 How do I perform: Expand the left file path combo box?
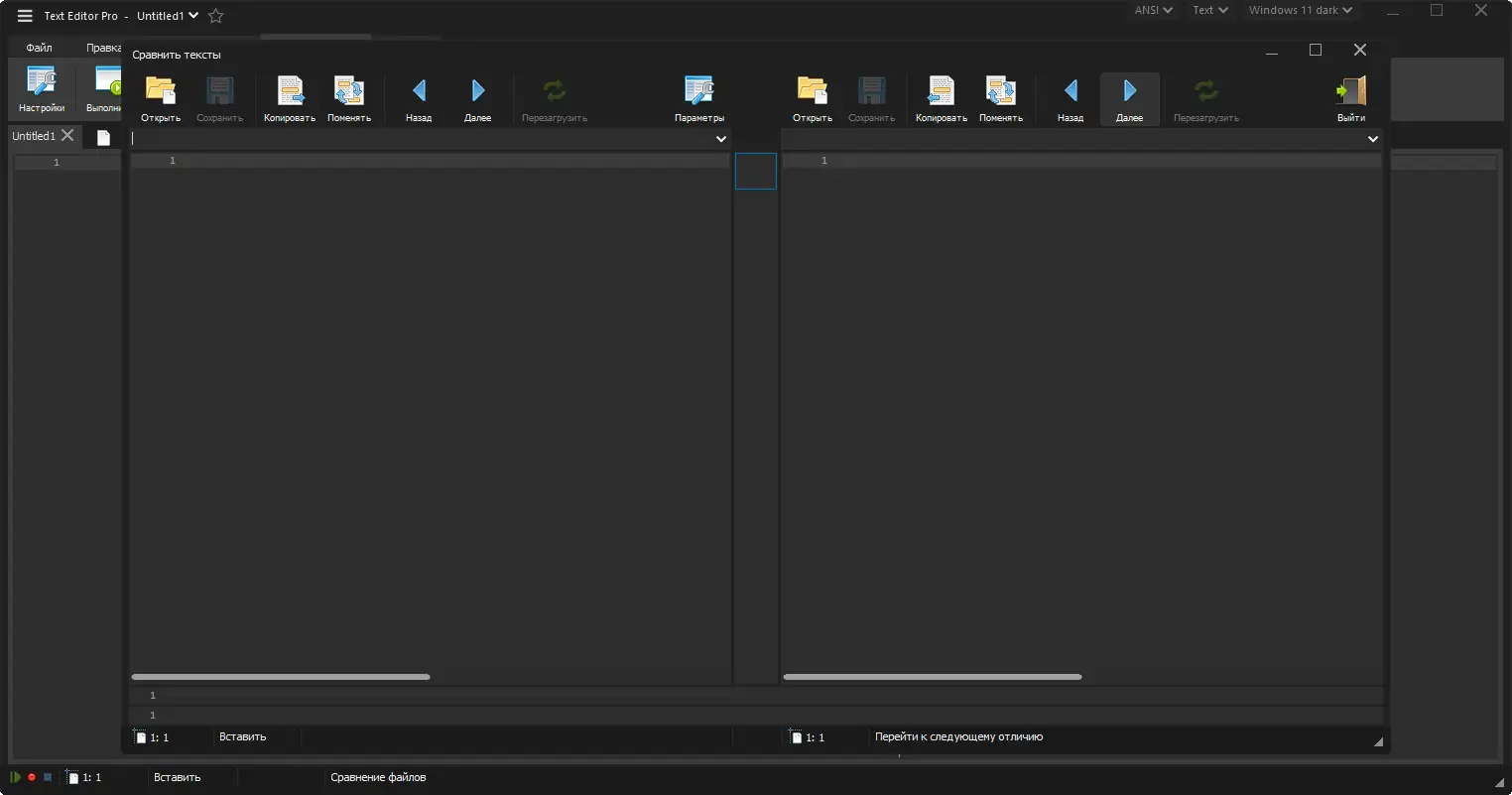pos(721,139)
